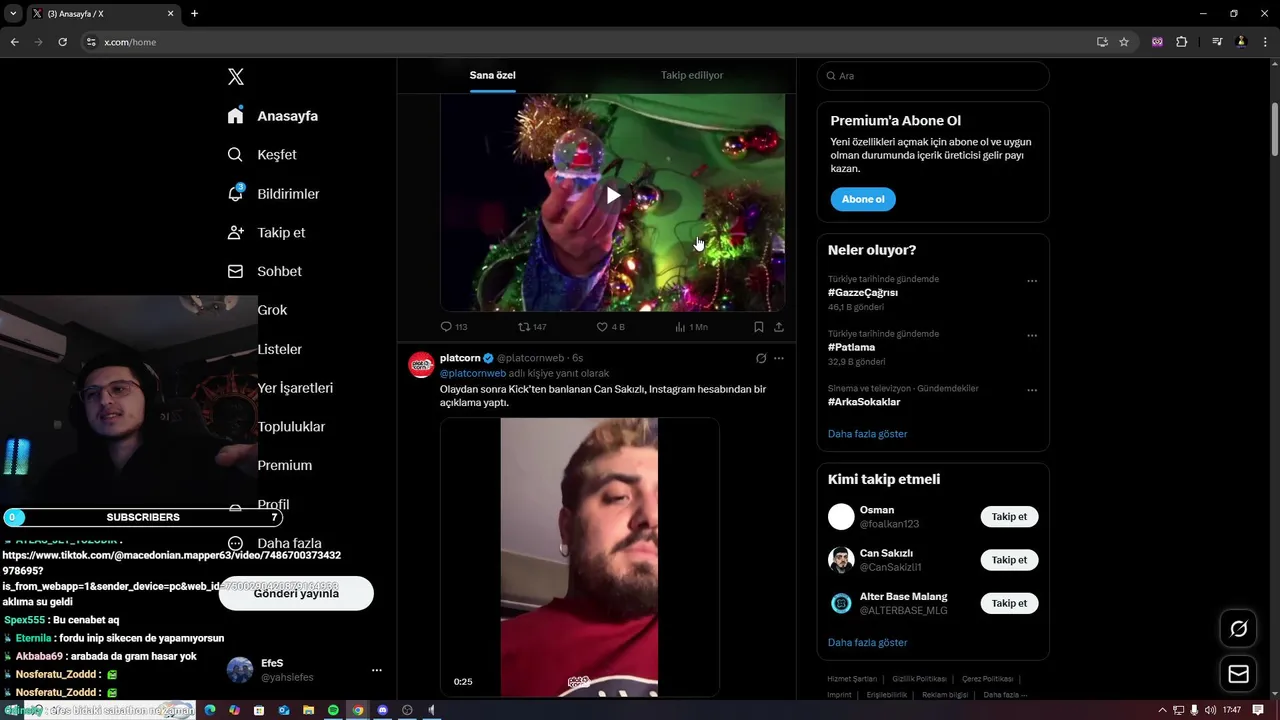Open more options for #ArkaSokaklar trend
This screenshot has width=1280, height=720.
coord(1032,390)
